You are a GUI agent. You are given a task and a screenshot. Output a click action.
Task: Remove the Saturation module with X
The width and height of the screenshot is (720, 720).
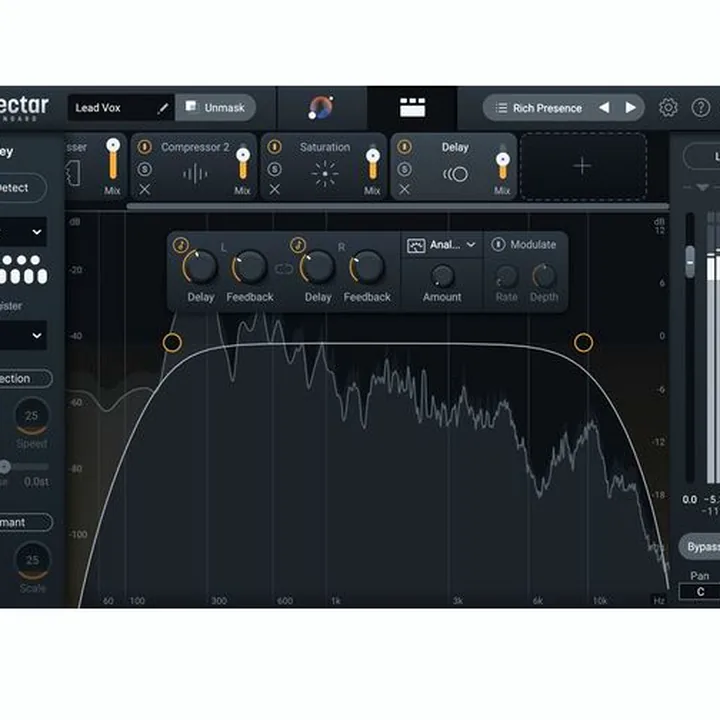point(275,189)
